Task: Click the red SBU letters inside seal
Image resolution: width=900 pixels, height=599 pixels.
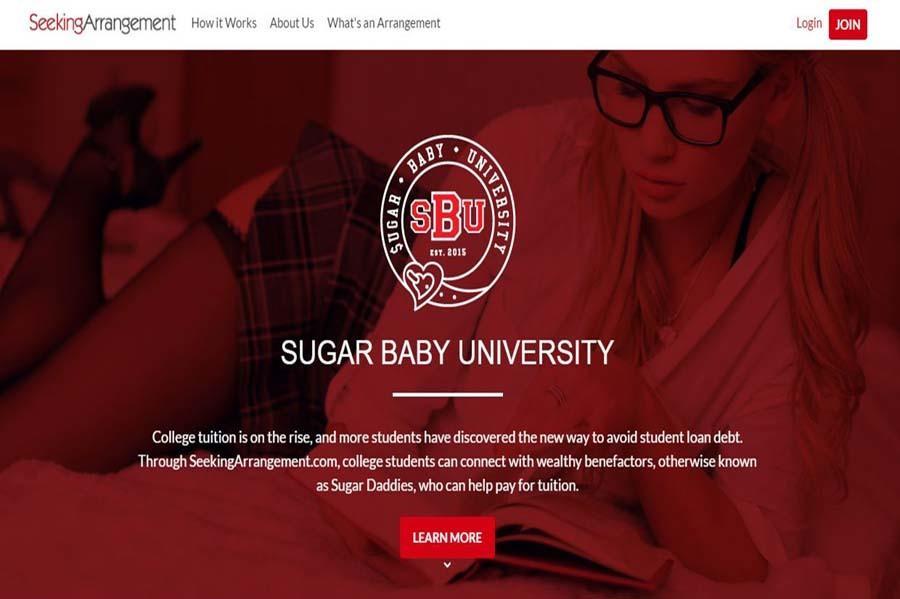Action: pos(448,217)
